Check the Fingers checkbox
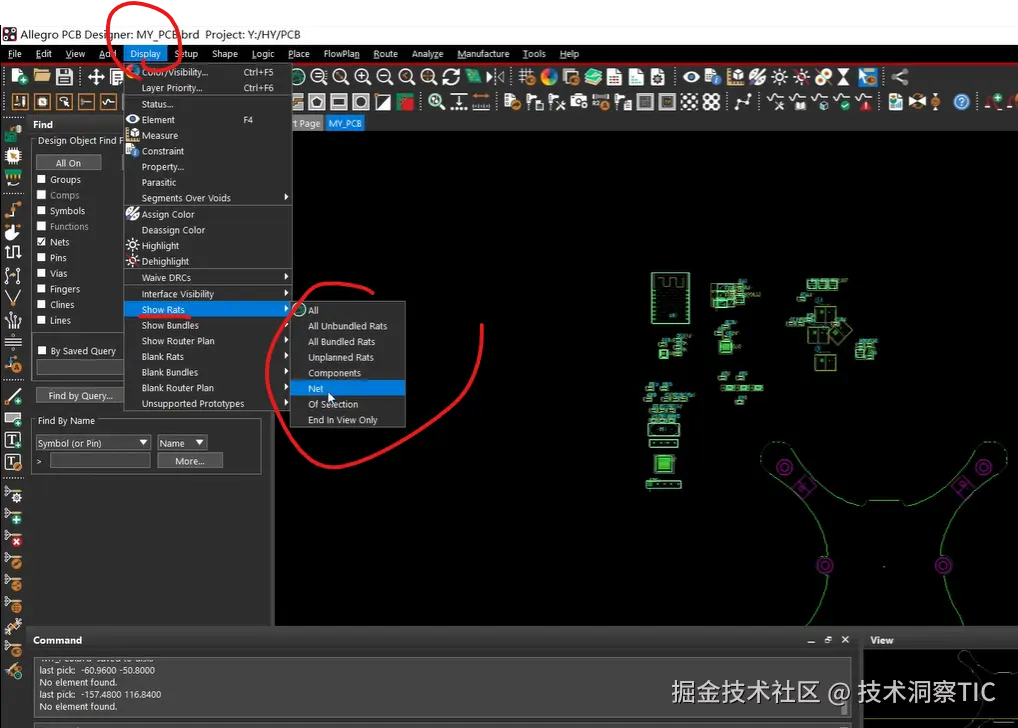The width and height of the screenshot is (1018, 728). click(42, 288)
